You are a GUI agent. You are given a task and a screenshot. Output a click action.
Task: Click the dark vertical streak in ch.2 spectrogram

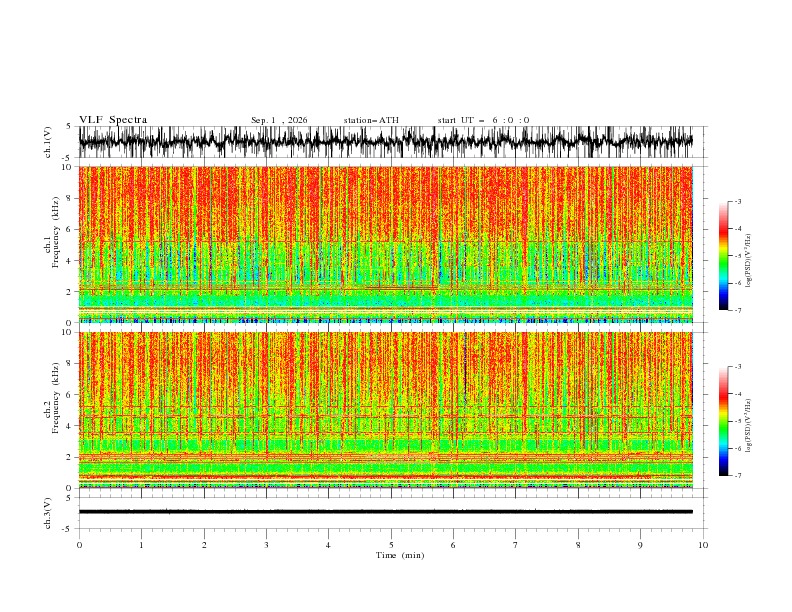(465, 369)
